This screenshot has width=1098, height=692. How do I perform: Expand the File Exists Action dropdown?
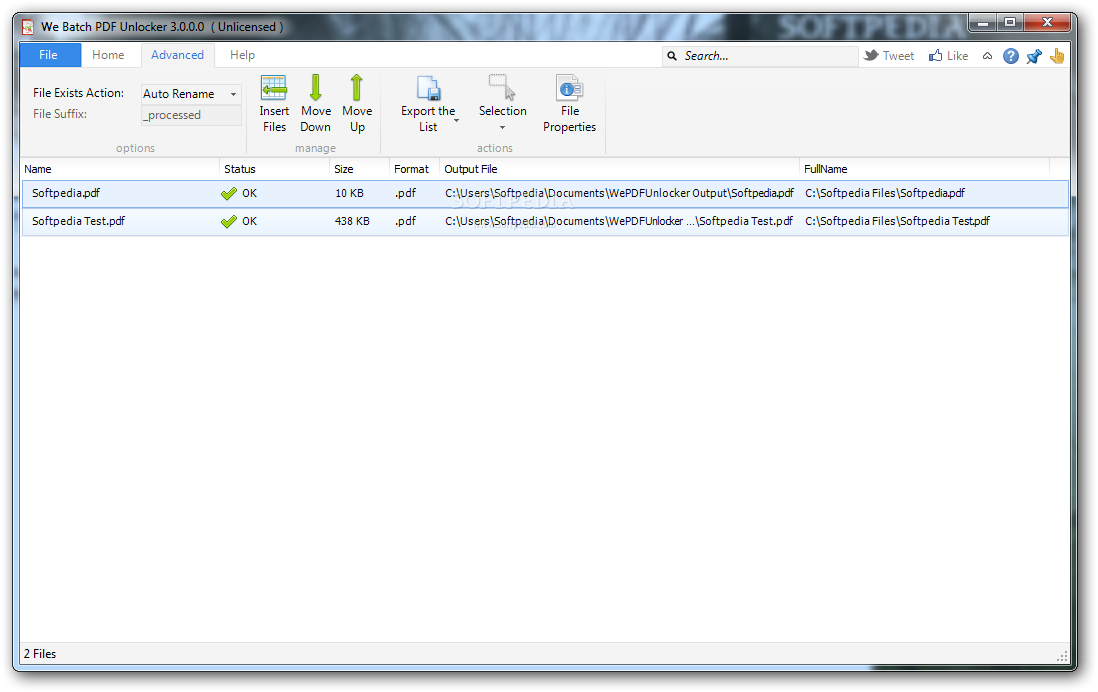[x=233, y=94]
